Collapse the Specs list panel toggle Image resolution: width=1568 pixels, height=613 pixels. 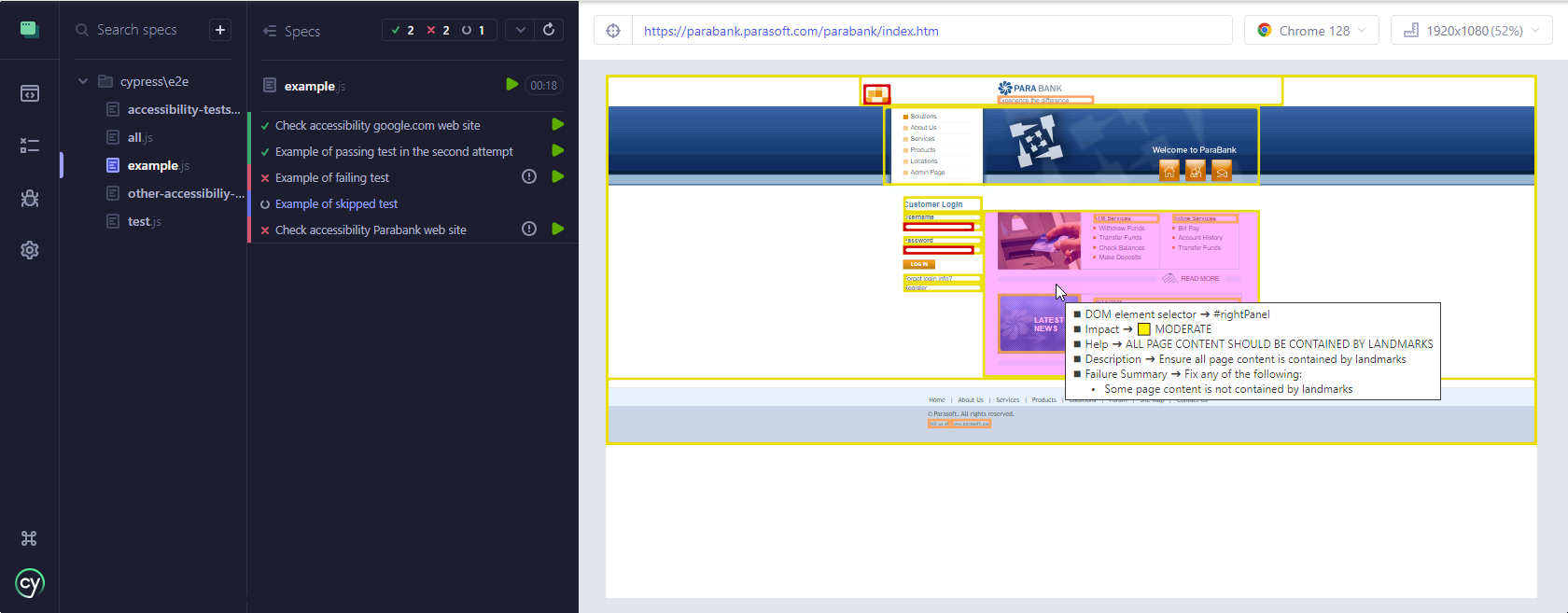[270, 31]
